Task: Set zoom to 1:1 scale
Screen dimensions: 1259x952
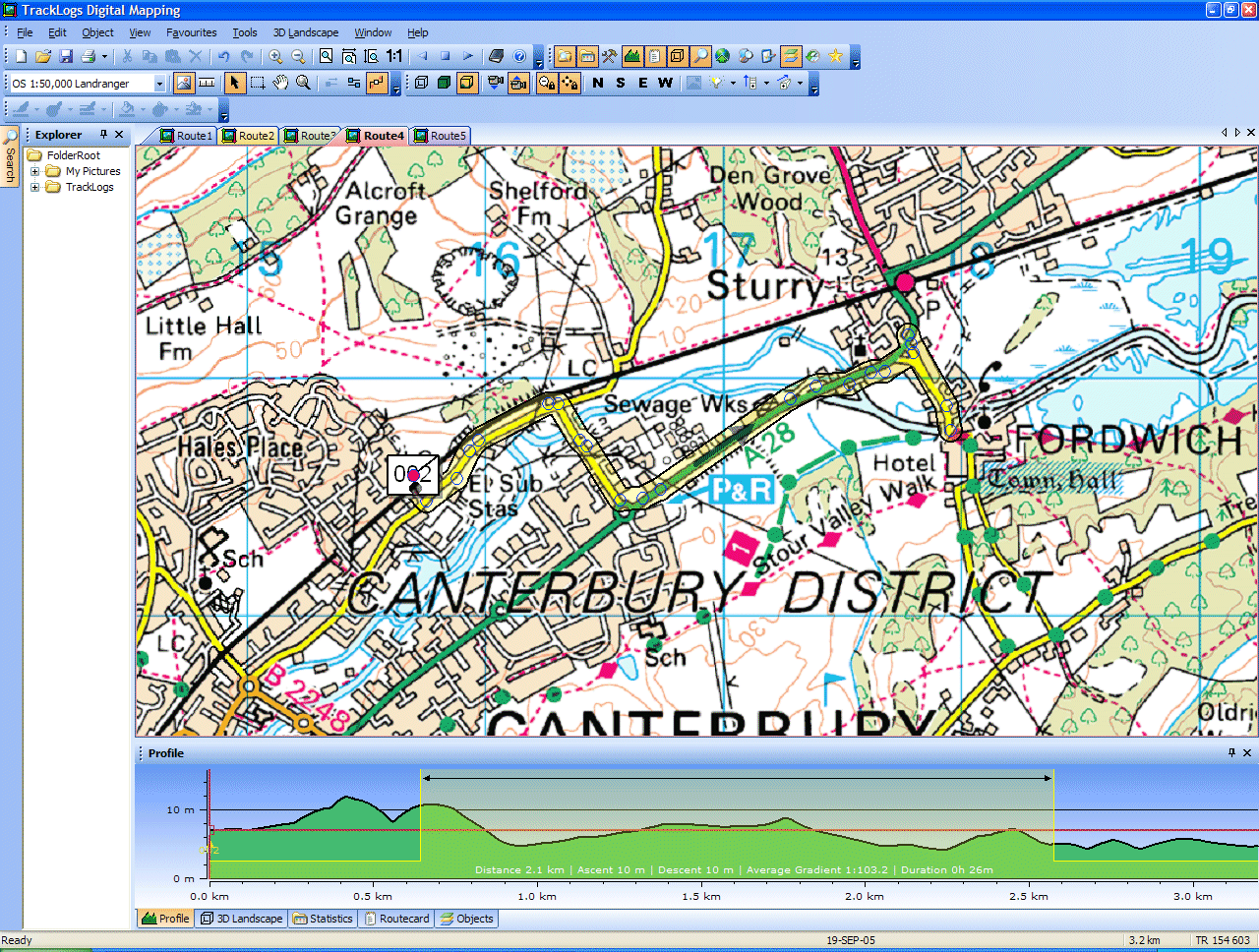Action: 394,56
